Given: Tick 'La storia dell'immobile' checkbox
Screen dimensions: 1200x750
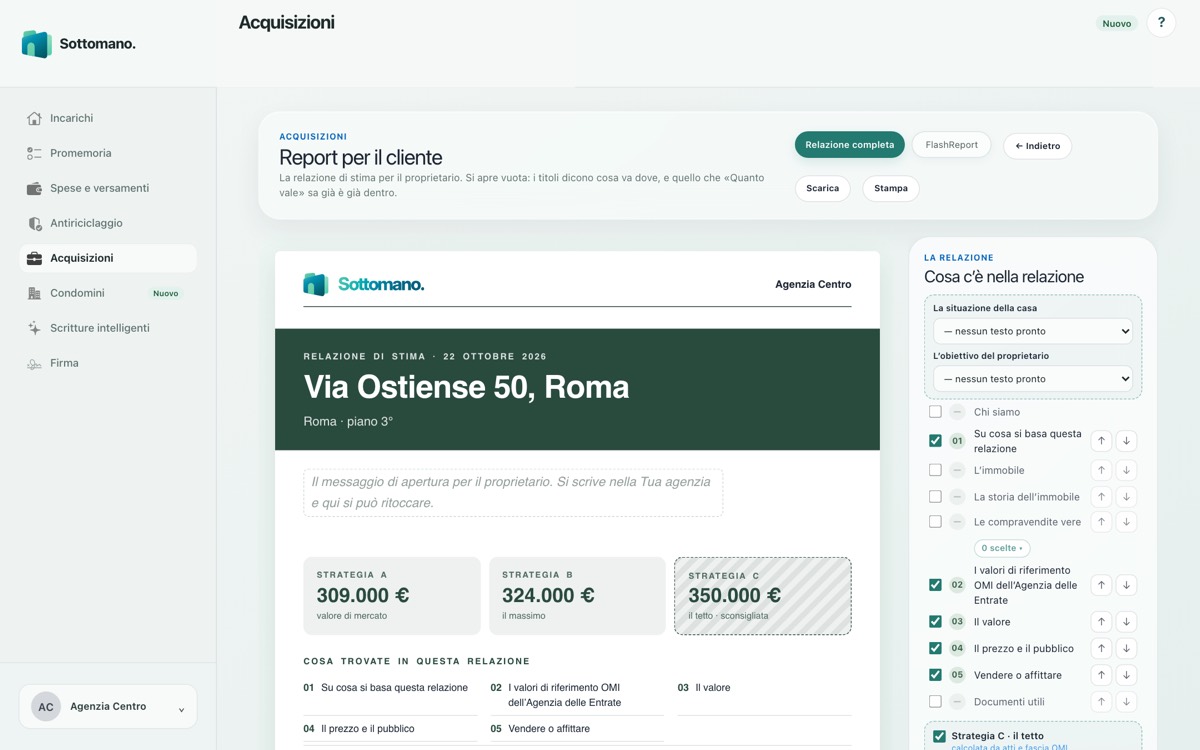Looking at the screenshot, I should pyautogui.click(x=935, y=496).
